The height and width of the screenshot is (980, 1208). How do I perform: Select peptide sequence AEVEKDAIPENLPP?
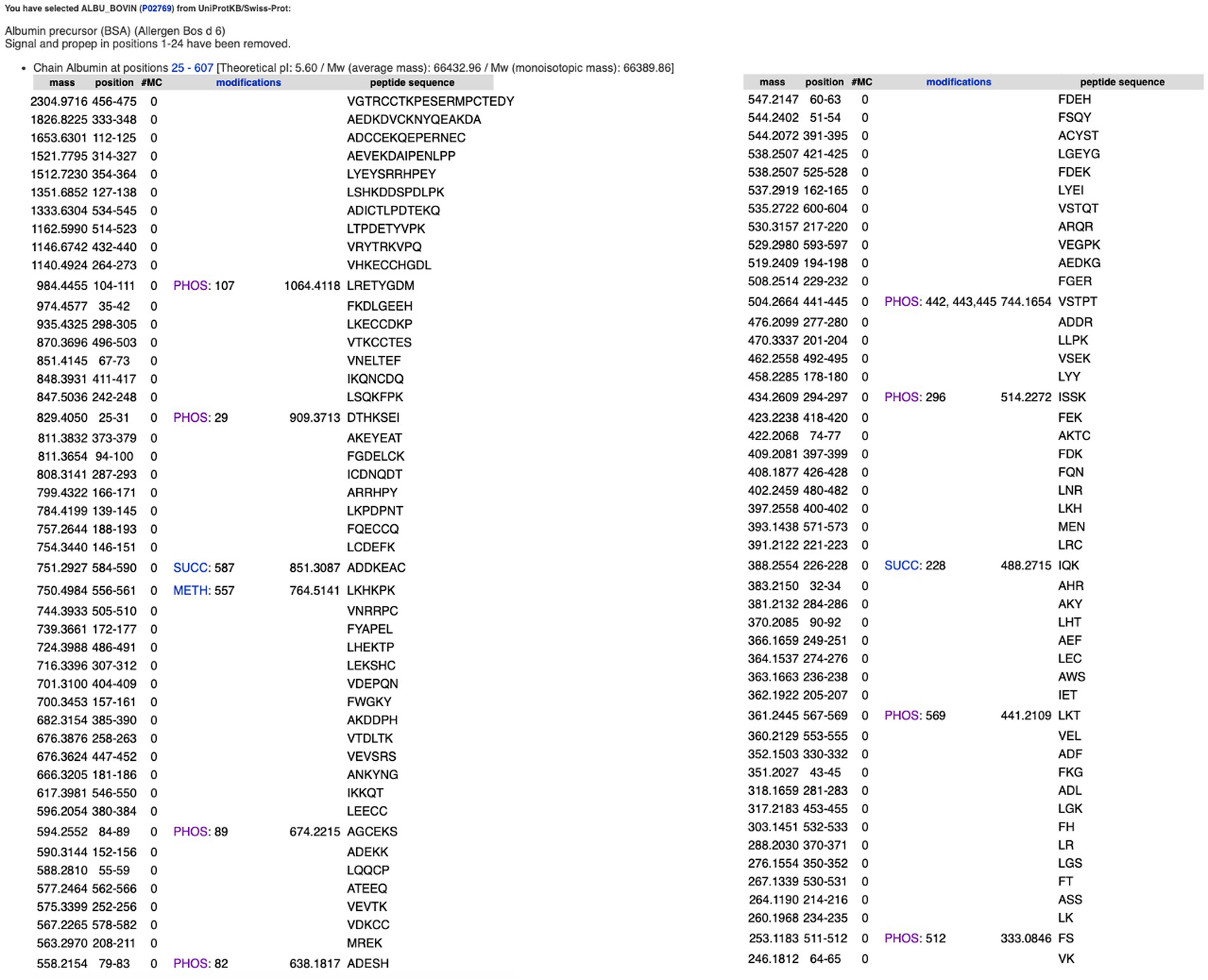point(401,156)
